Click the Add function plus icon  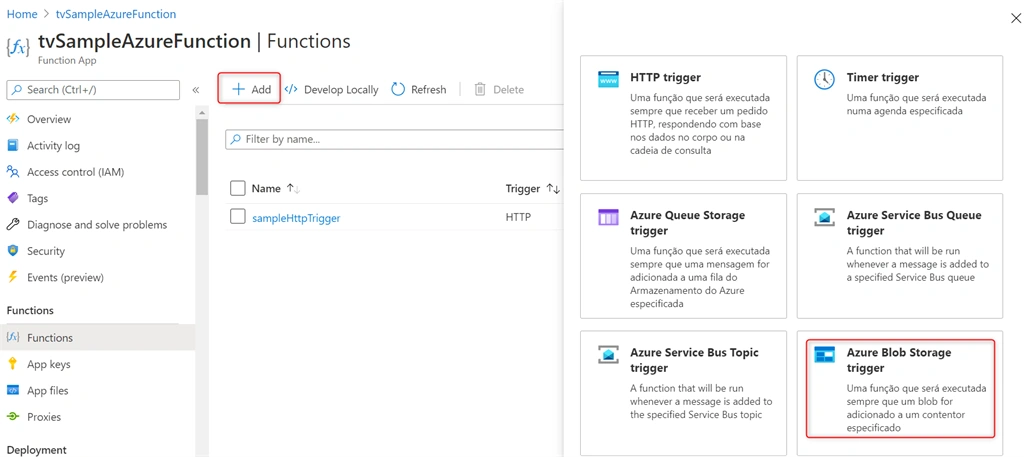click(238, 89)
